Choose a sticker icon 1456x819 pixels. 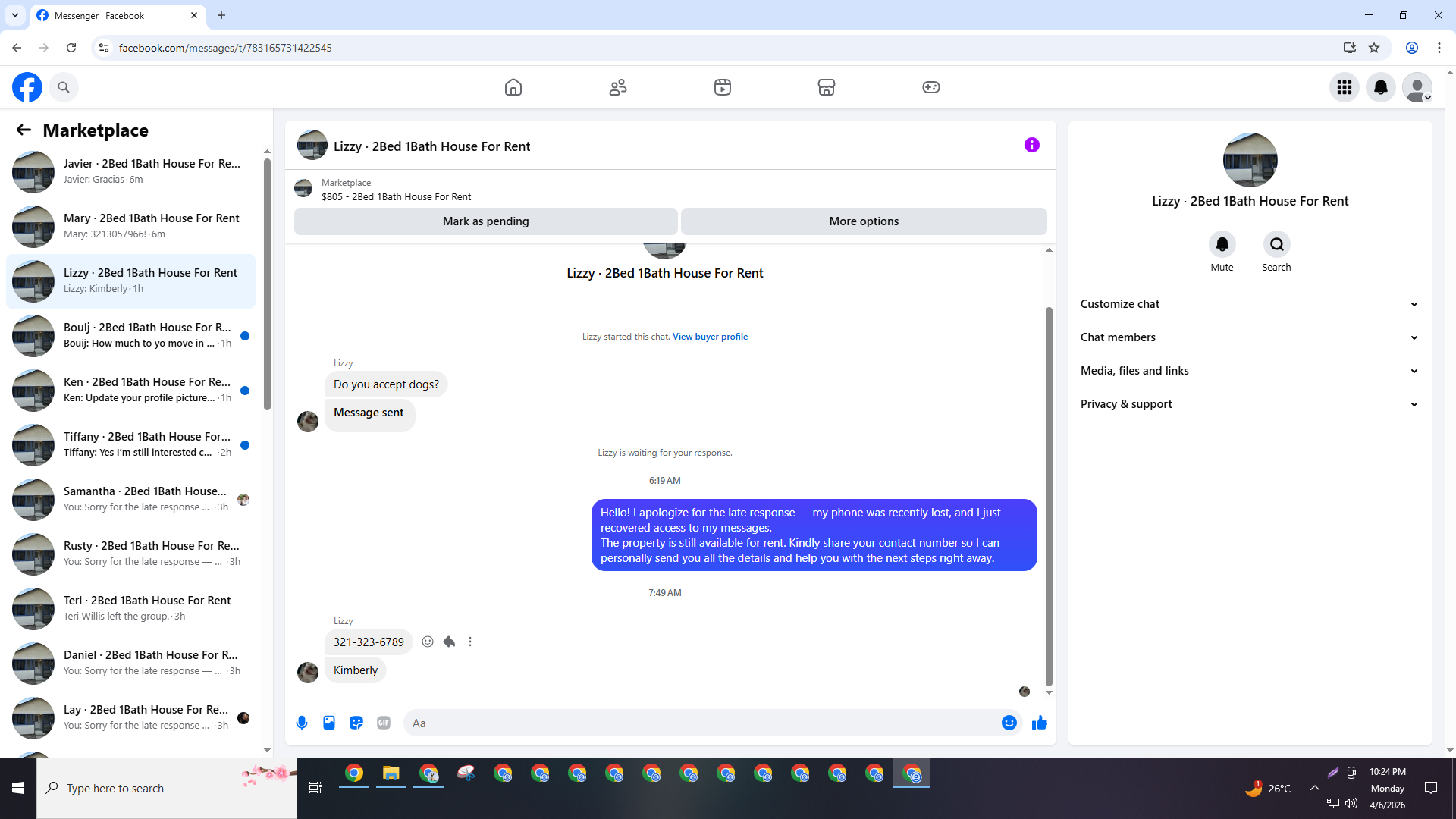tap(356, 723)
